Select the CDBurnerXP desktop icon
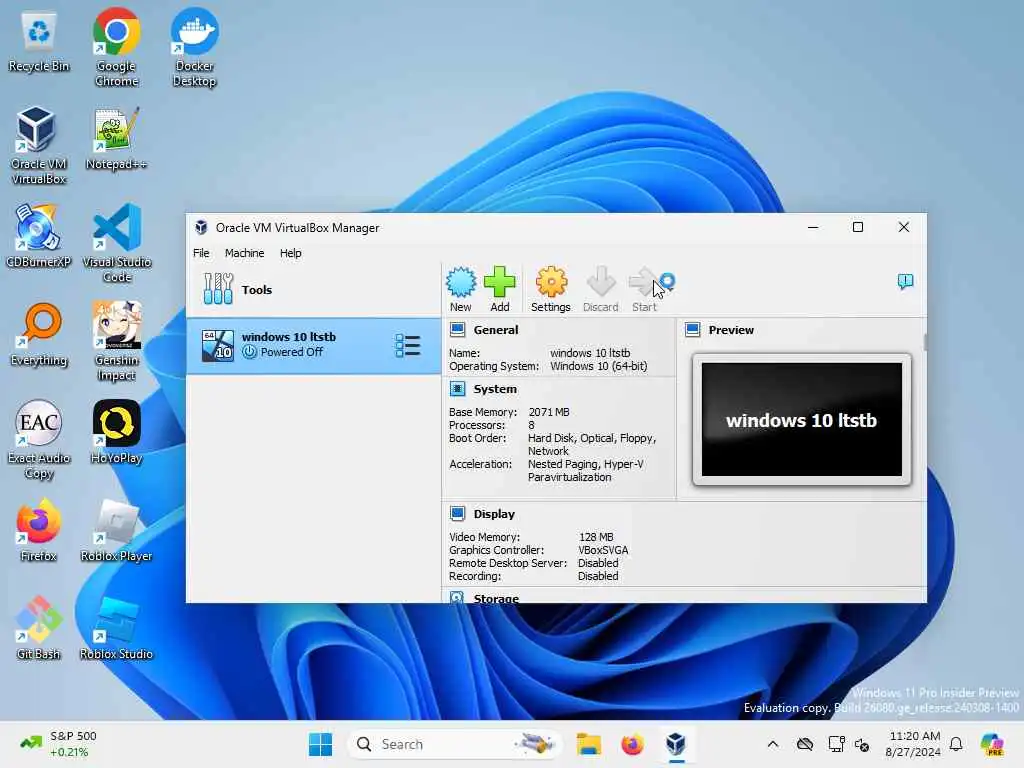This screenshot has height=768, width=1024. click(x=39, y=236)
